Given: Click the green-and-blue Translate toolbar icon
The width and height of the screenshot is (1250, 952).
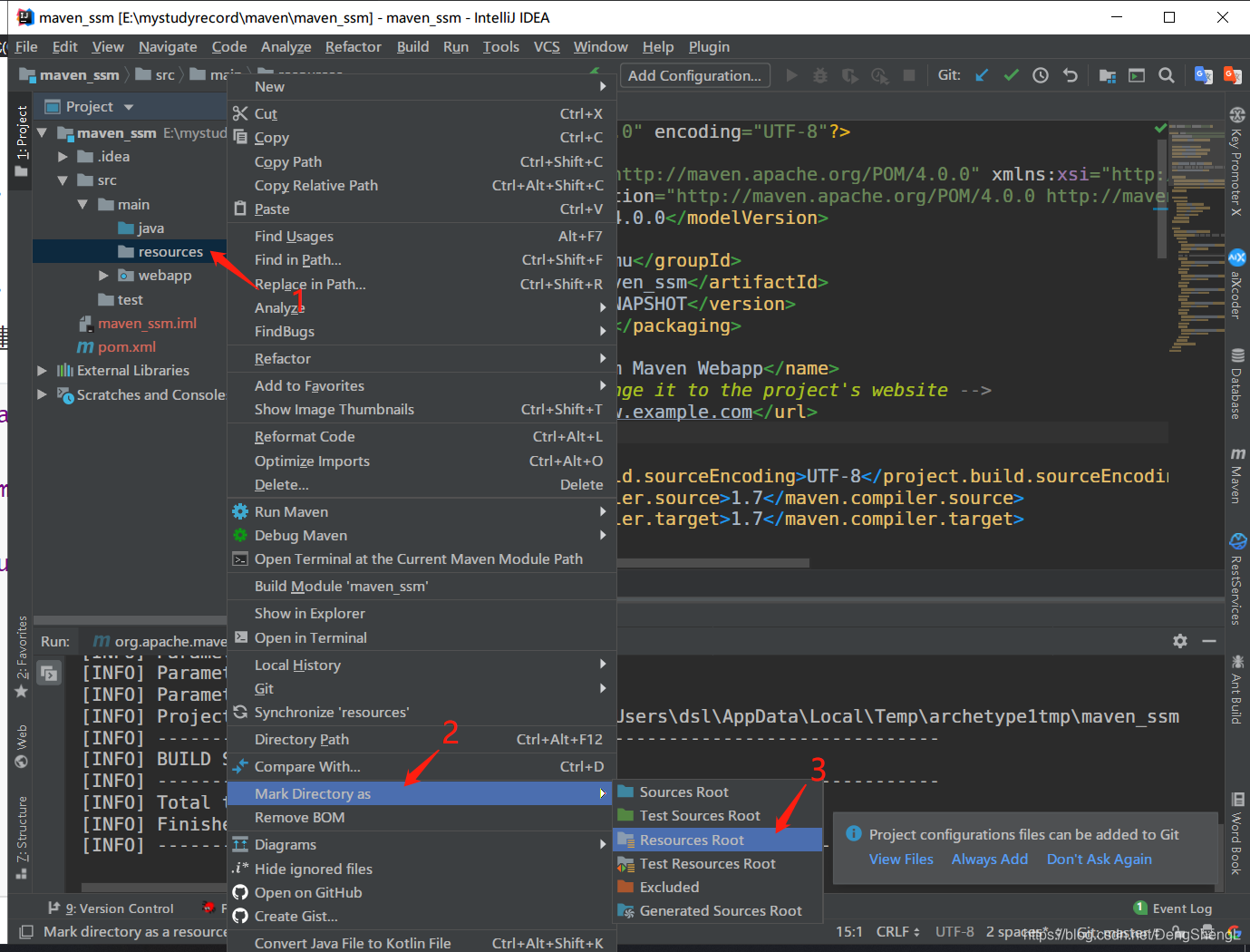Looking at the screenshot, I should pyautogui.click(x=1204, y=75).
